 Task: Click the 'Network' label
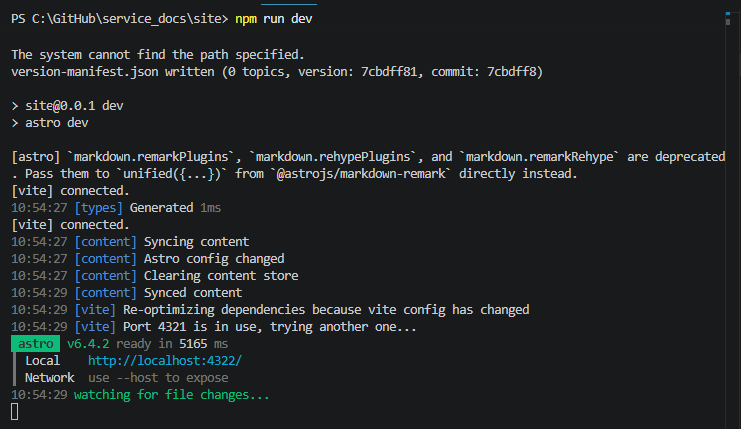(50, 378)
